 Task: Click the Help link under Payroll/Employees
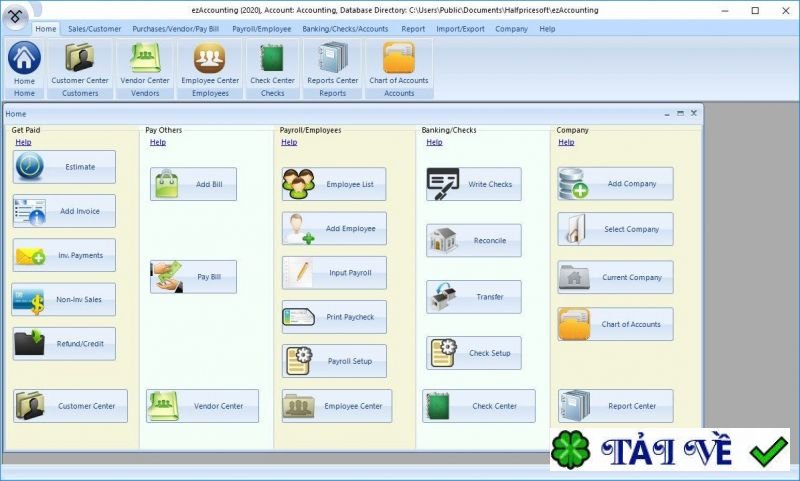coord(289,142)
